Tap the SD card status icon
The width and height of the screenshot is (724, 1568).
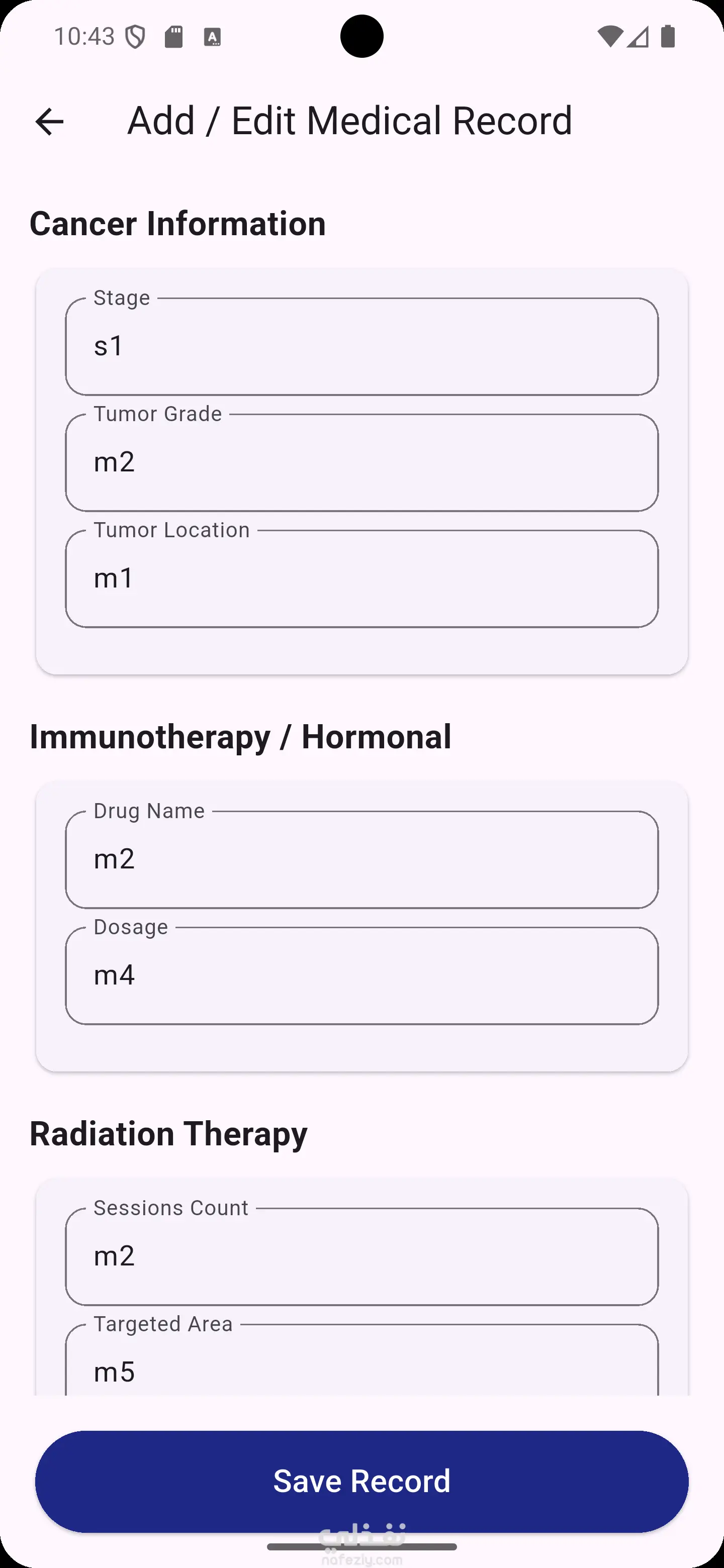click(x=173, y=37)
